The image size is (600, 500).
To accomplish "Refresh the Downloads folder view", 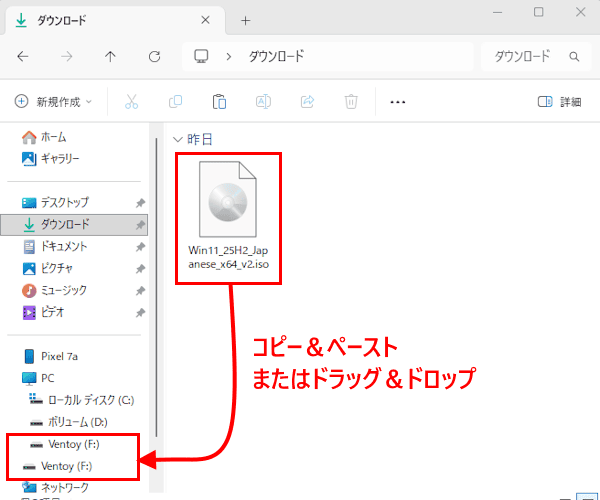I will (154, 57).
